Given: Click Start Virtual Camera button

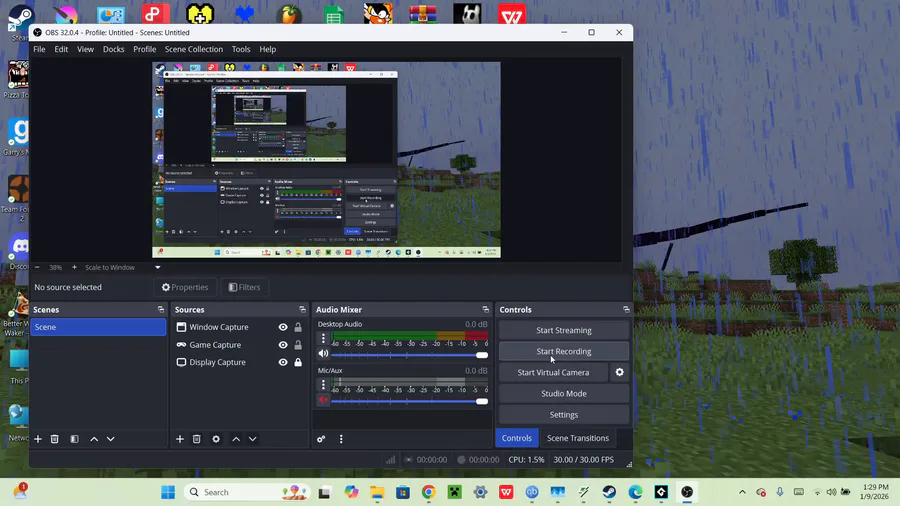Looking at the screenshot, I should tap(553, 372).
